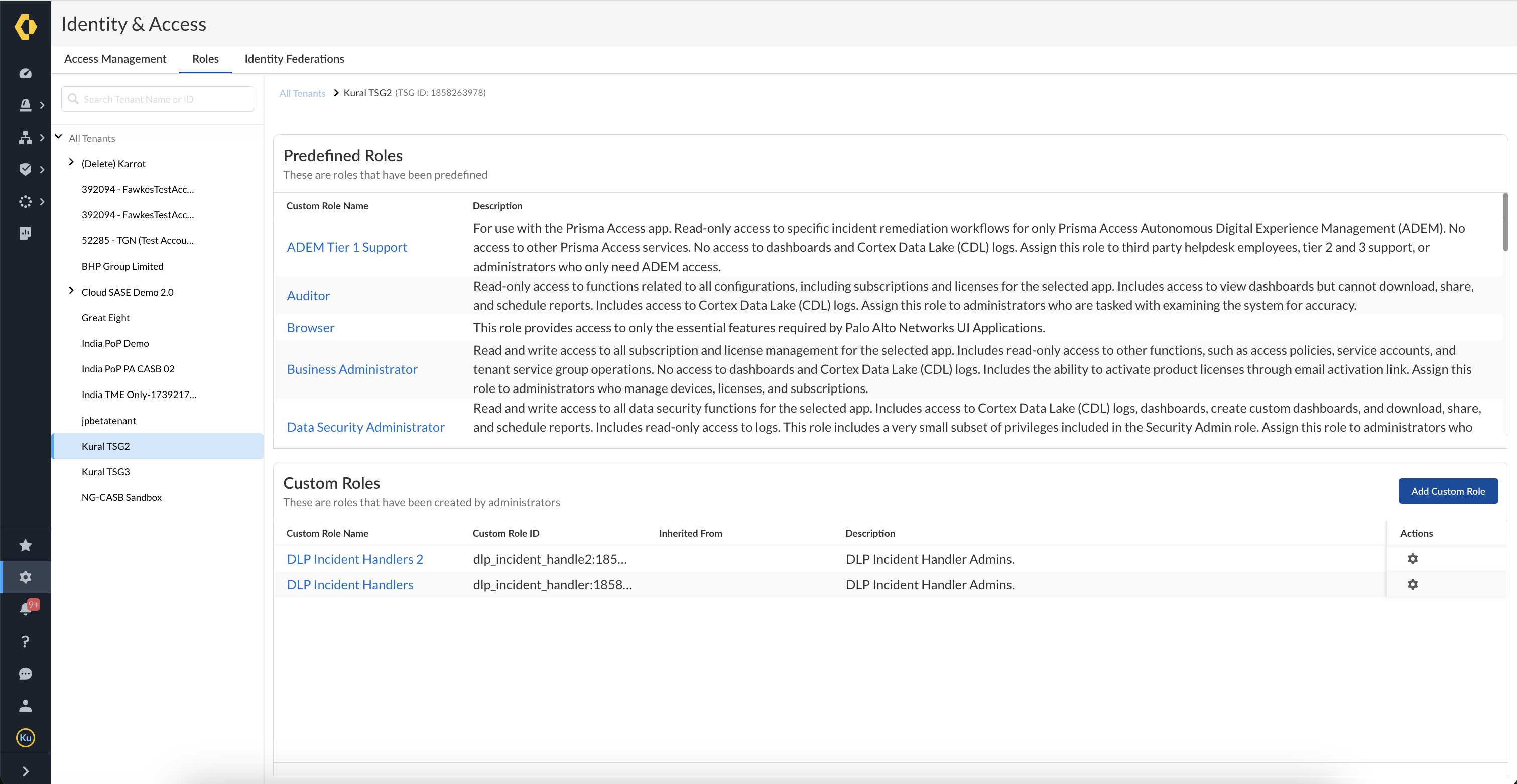Image resolution: width=1517 pixels, height=784 pixels.
Task: Click the Ku user avatar icon
Action: tap(25, 737)
